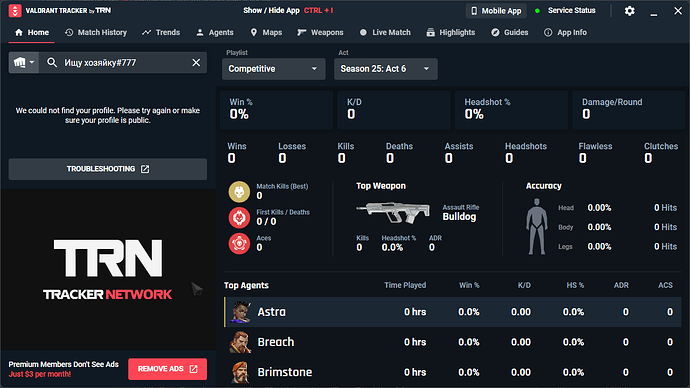Go to the Home tab
The width and height of the screenshot is (690, 388).
click(x=32, y=33)
